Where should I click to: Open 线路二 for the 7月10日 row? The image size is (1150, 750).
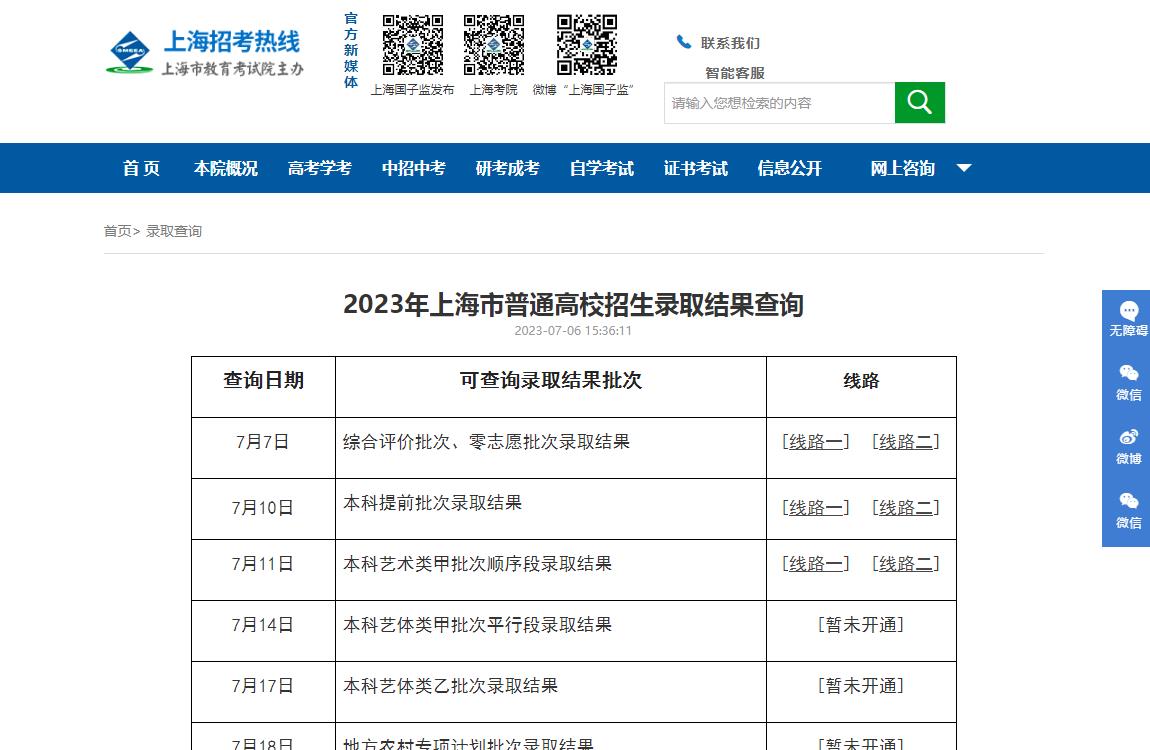pos(906,508)
